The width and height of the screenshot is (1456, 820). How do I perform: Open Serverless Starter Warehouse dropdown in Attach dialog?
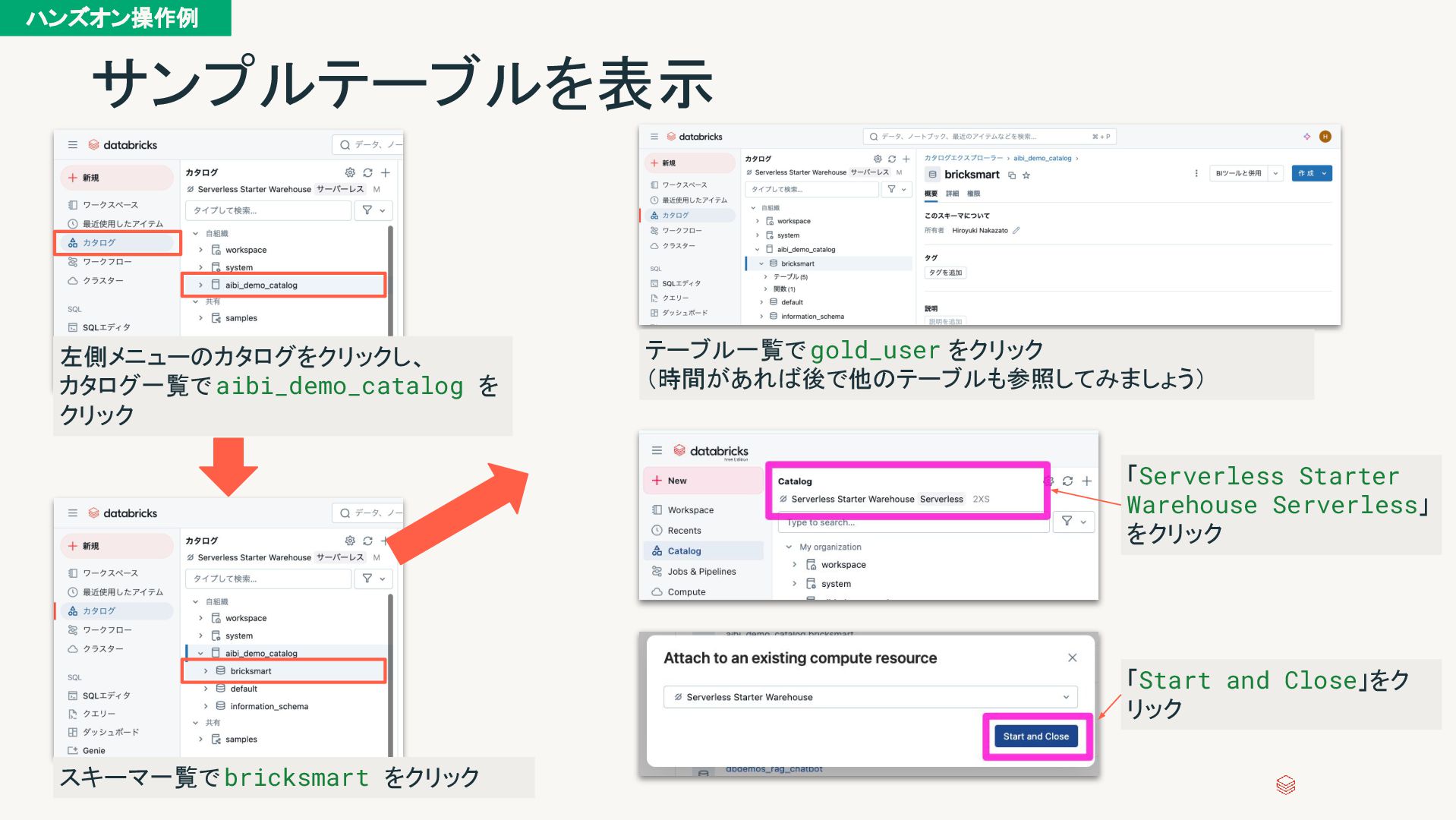870,697
